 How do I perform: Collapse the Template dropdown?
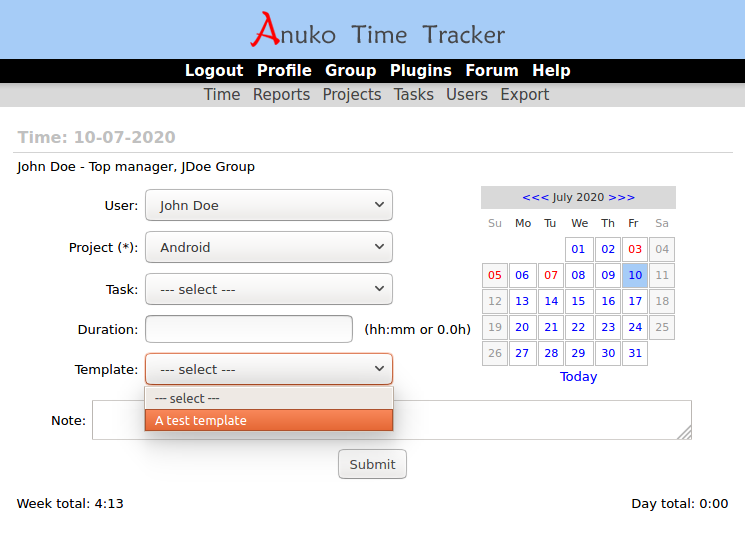[269, 369]
